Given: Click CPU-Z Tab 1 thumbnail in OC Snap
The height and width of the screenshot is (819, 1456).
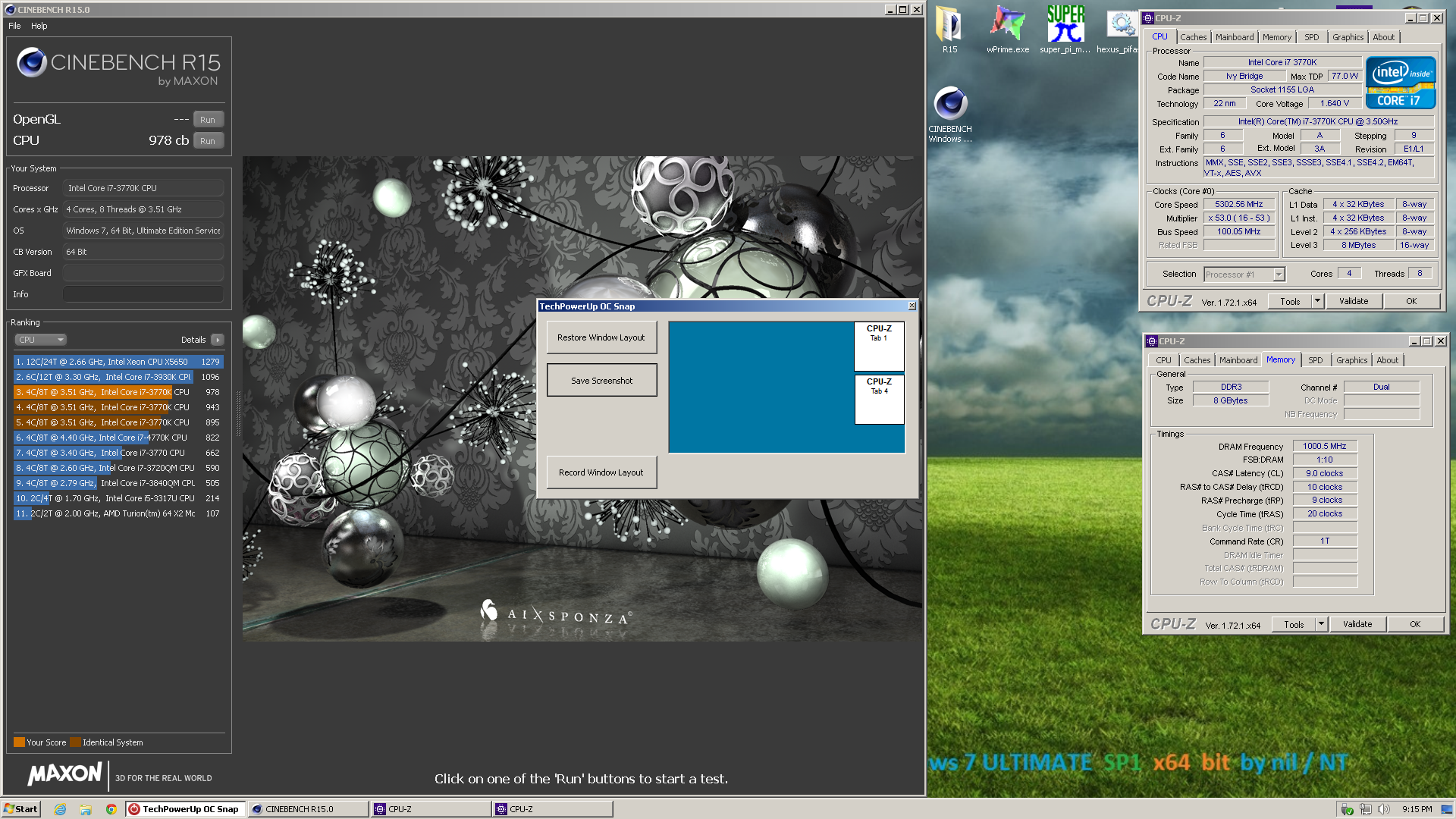Looking at the screenshot, I should click(879, 346).
